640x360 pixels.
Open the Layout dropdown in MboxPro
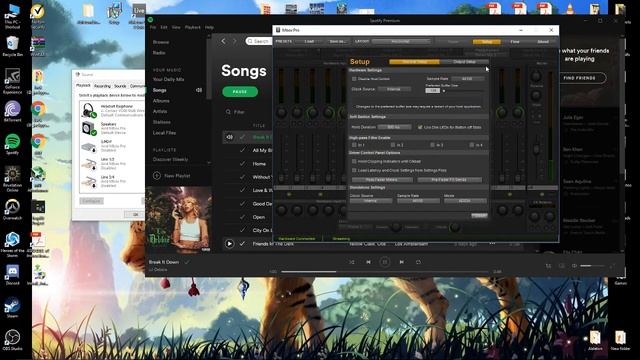(x=401, y=42)
